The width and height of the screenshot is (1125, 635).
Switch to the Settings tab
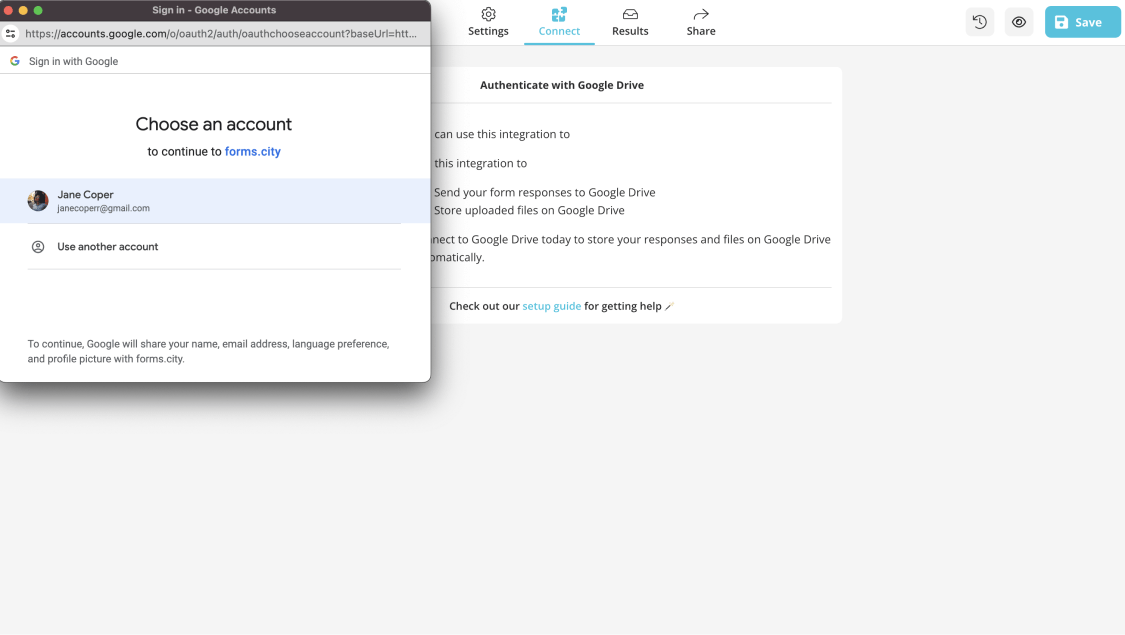coord(488,22)
